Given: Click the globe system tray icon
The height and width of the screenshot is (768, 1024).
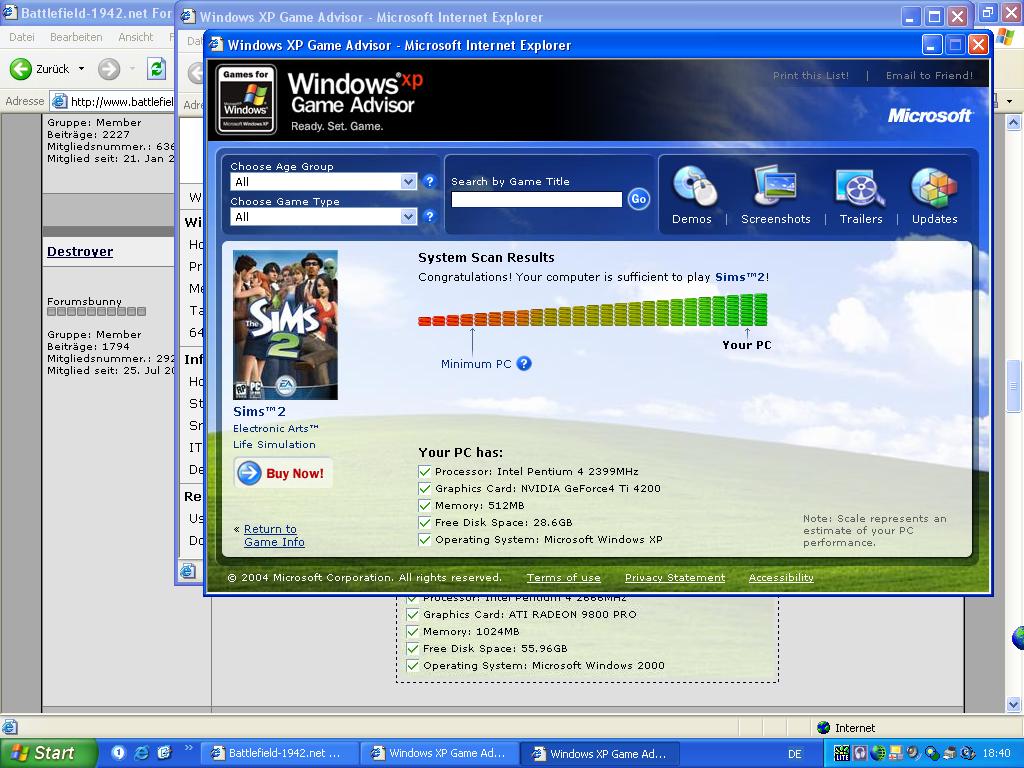Looking at the screenshot, I should [x=877, y=754].
